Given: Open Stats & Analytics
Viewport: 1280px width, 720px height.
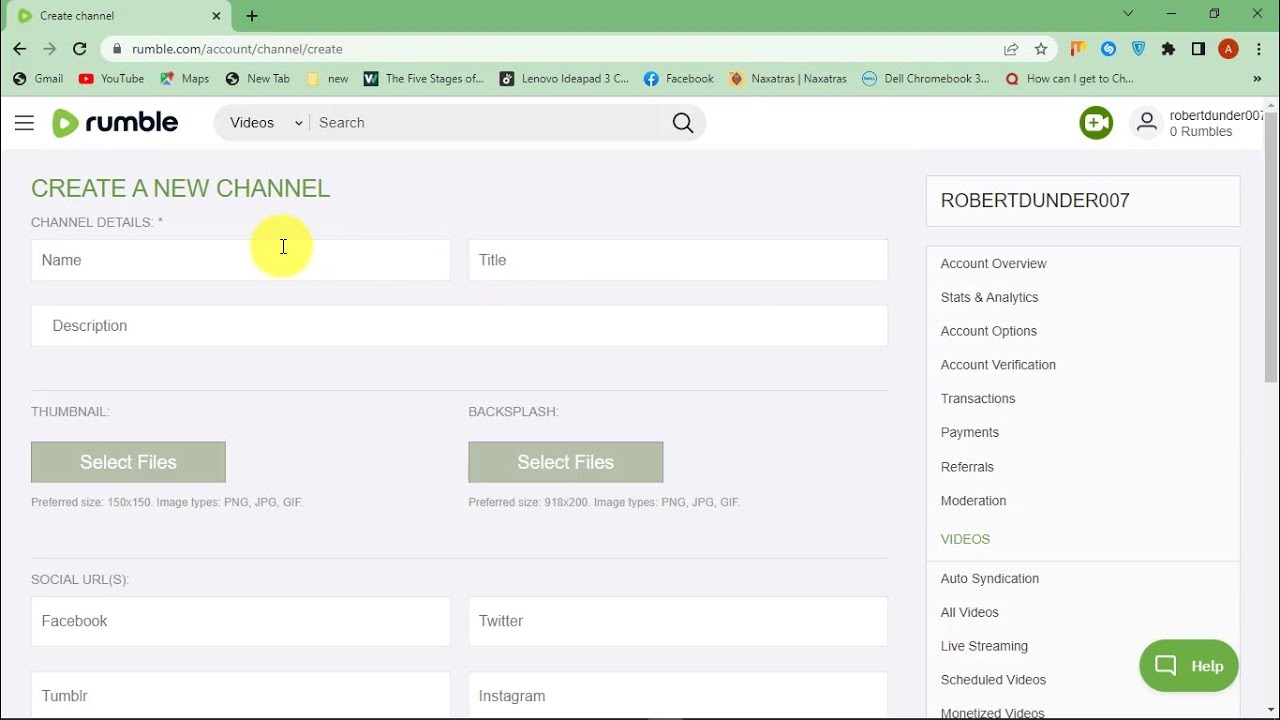Looking at the screenshot, I should pyautogui.click(x=990, y=298).
